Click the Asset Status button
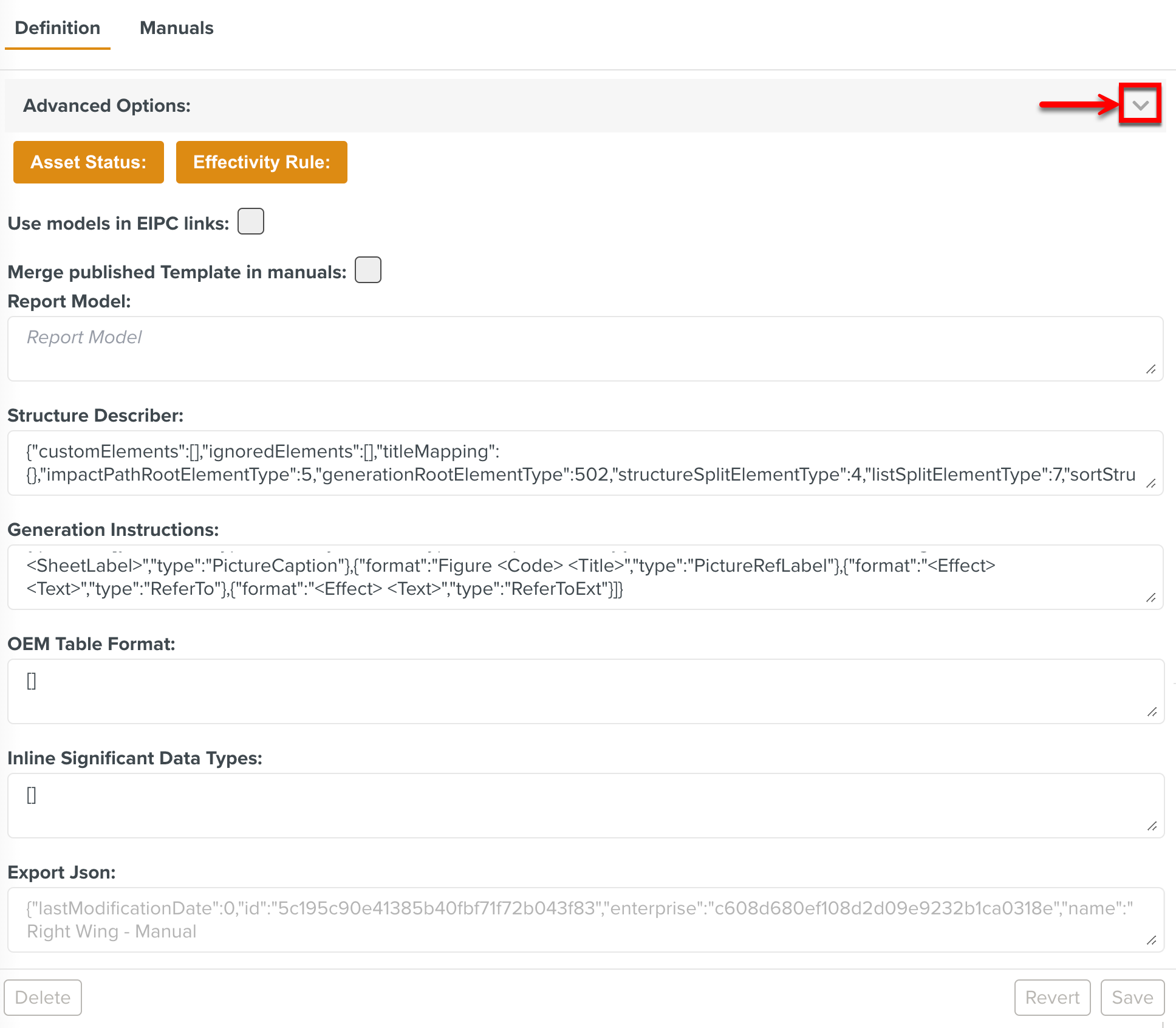The image size is (1176, 1028). click(89, 162)
